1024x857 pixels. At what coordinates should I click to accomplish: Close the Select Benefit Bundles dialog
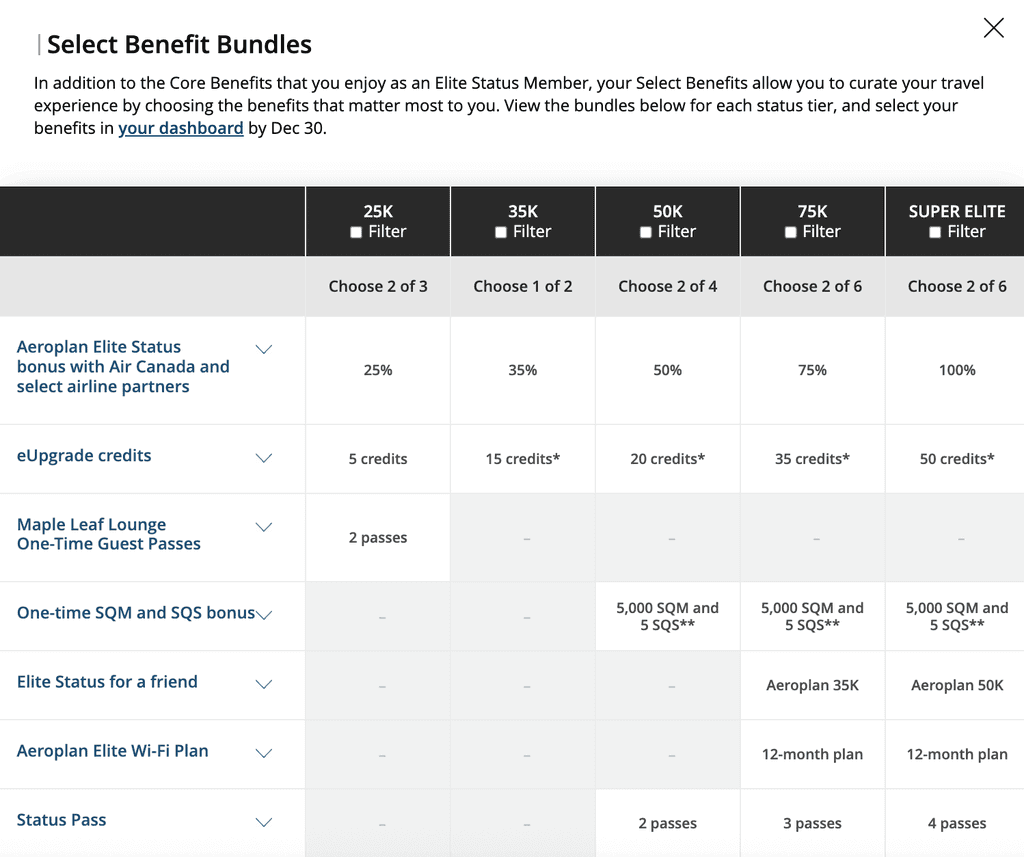coord(993,28)
